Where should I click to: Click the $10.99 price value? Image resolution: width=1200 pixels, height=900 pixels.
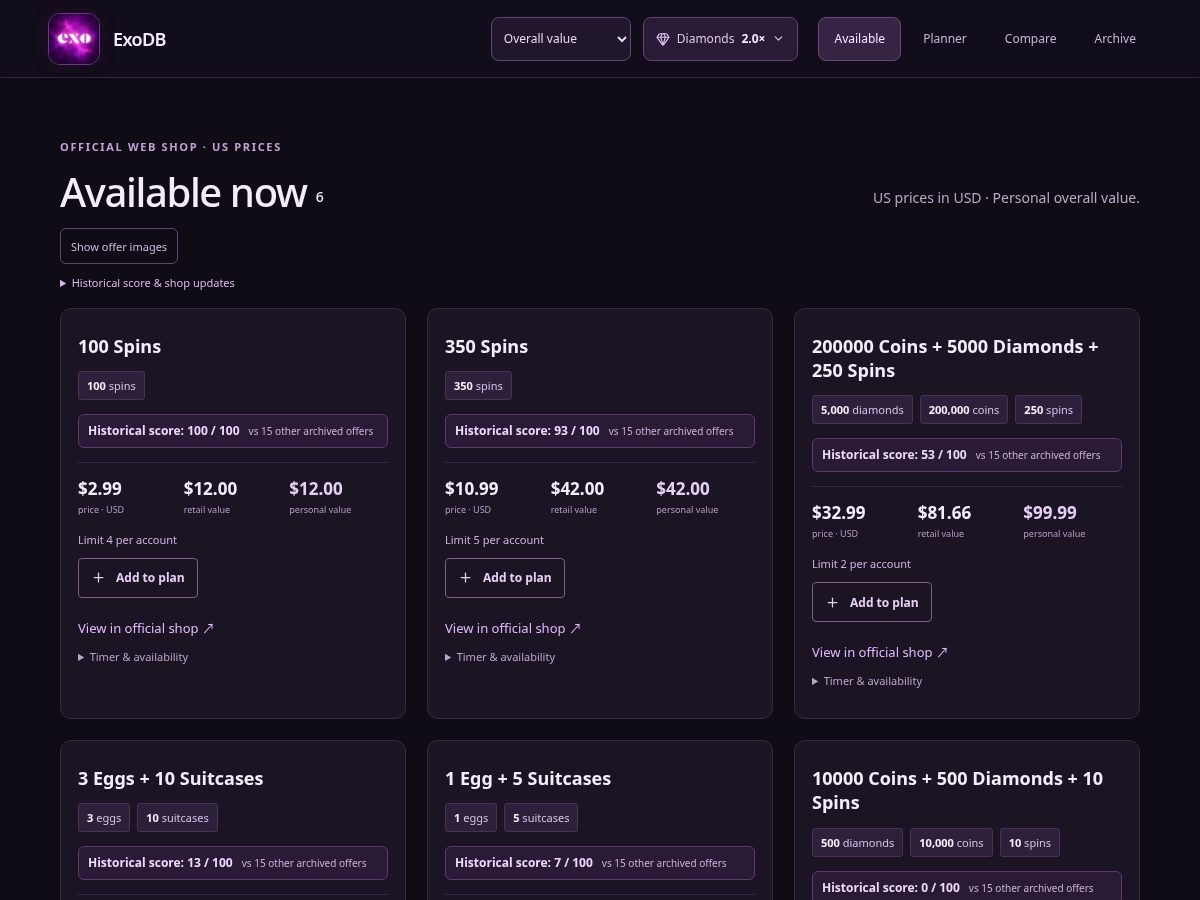tap(472, 489)
